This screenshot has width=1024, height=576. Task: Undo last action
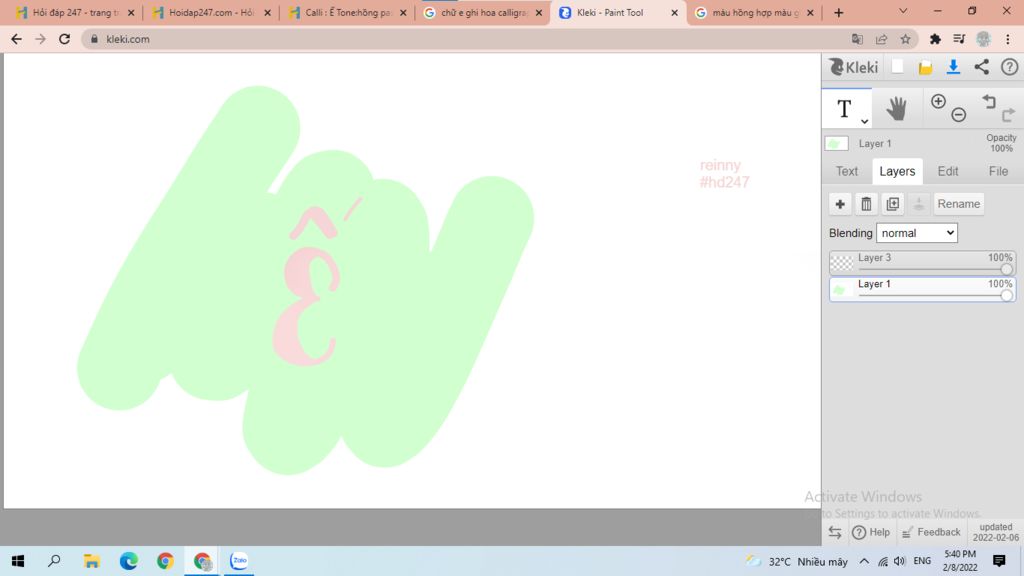pyautogui.click(x=989, y=101)
